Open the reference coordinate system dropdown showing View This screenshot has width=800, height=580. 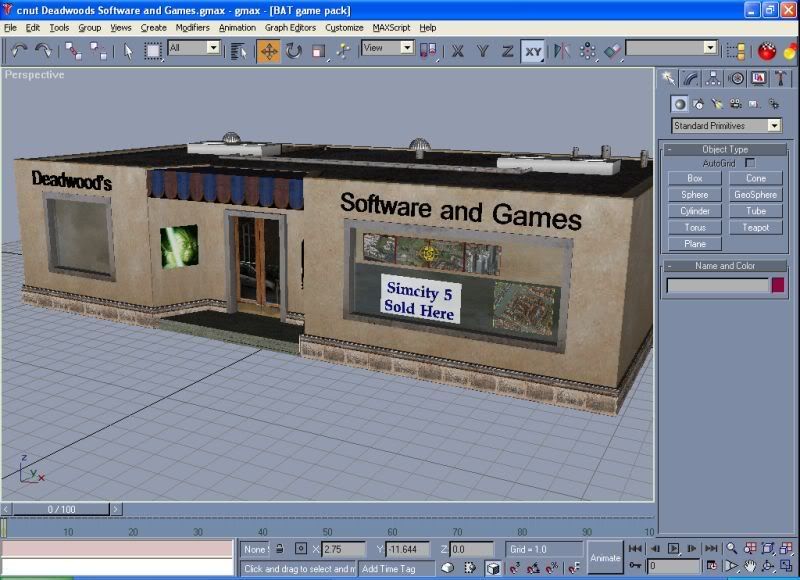387,48
